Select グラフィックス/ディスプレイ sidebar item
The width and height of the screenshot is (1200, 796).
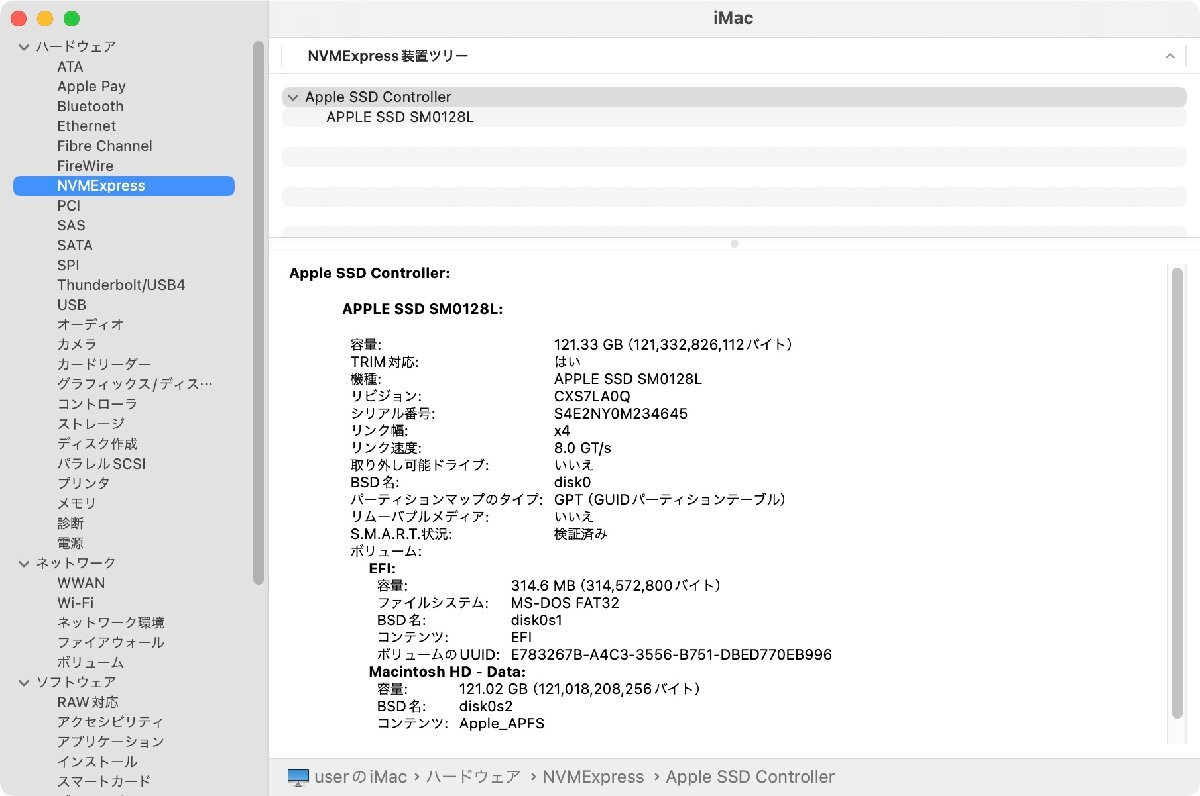pos(134,384)
